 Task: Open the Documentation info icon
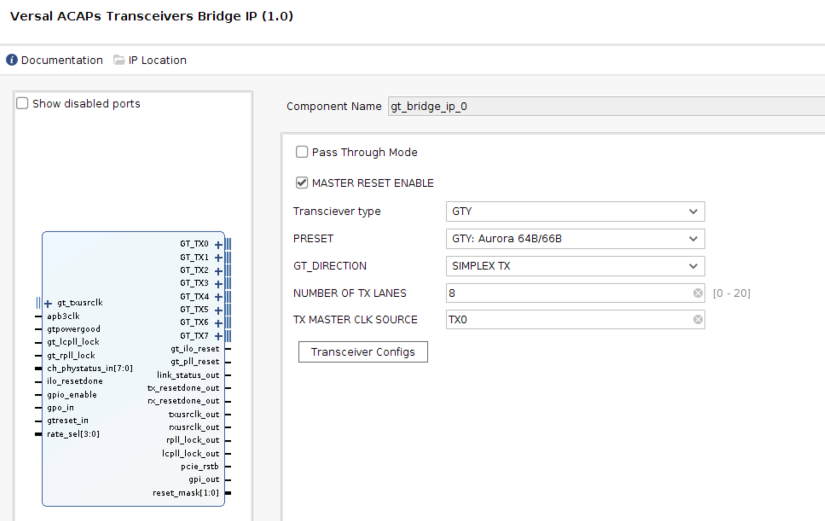(x=12, y=60)
